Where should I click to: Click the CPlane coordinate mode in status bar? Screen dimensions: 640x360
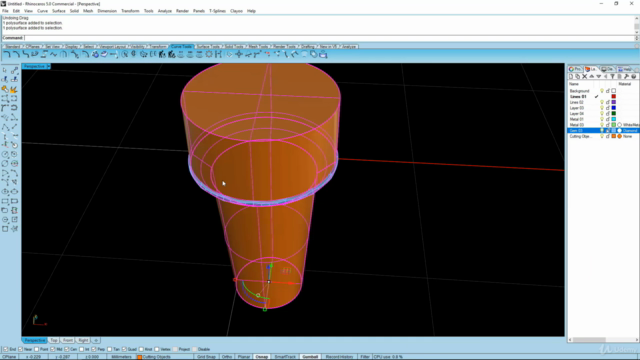pos(9,357)
